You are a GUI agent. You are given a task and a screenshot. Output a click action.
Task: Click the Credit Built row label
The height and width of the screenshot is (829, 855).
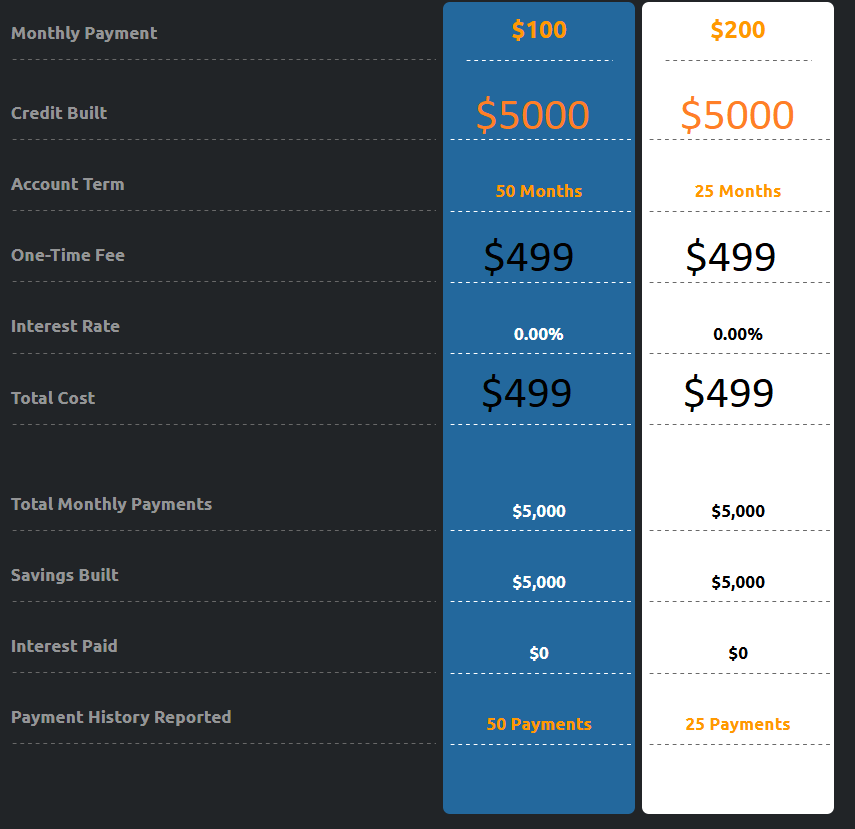(59, 113)
